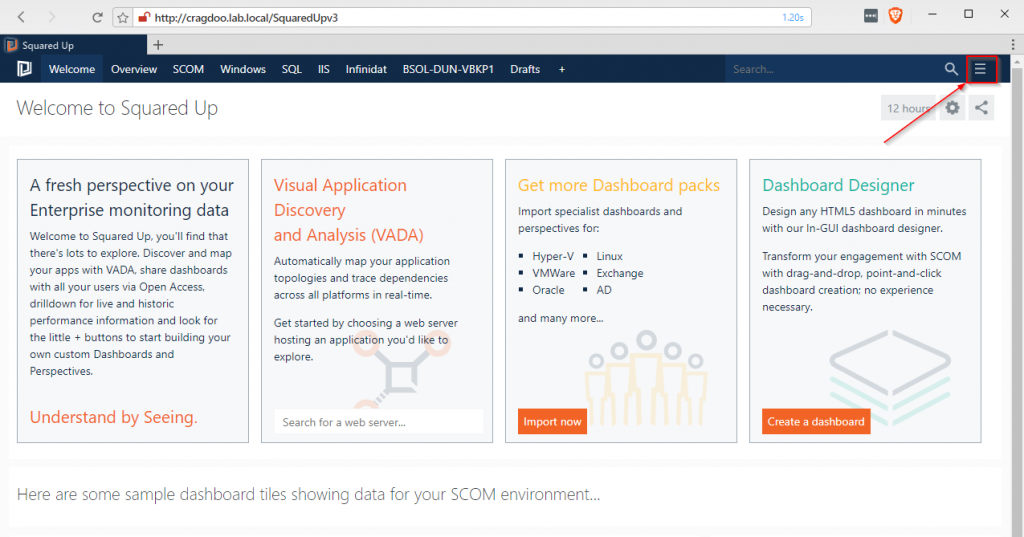This screenshot has width=1024, height=537.
Task: Click 'and many more...' text
Action: click(x=560, y=318)
